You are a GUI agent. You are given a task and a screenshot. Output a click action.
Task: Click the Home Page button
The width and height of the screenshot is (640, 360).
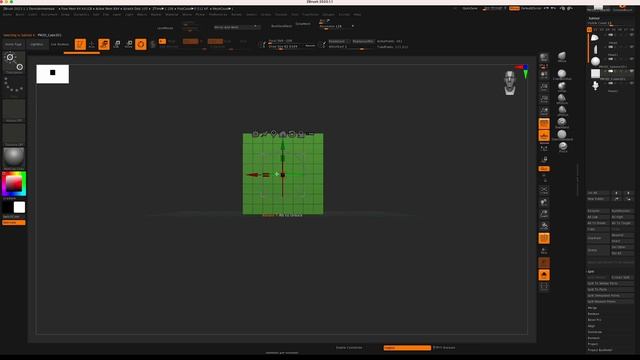pyautogui.click(x=13, y=44)
